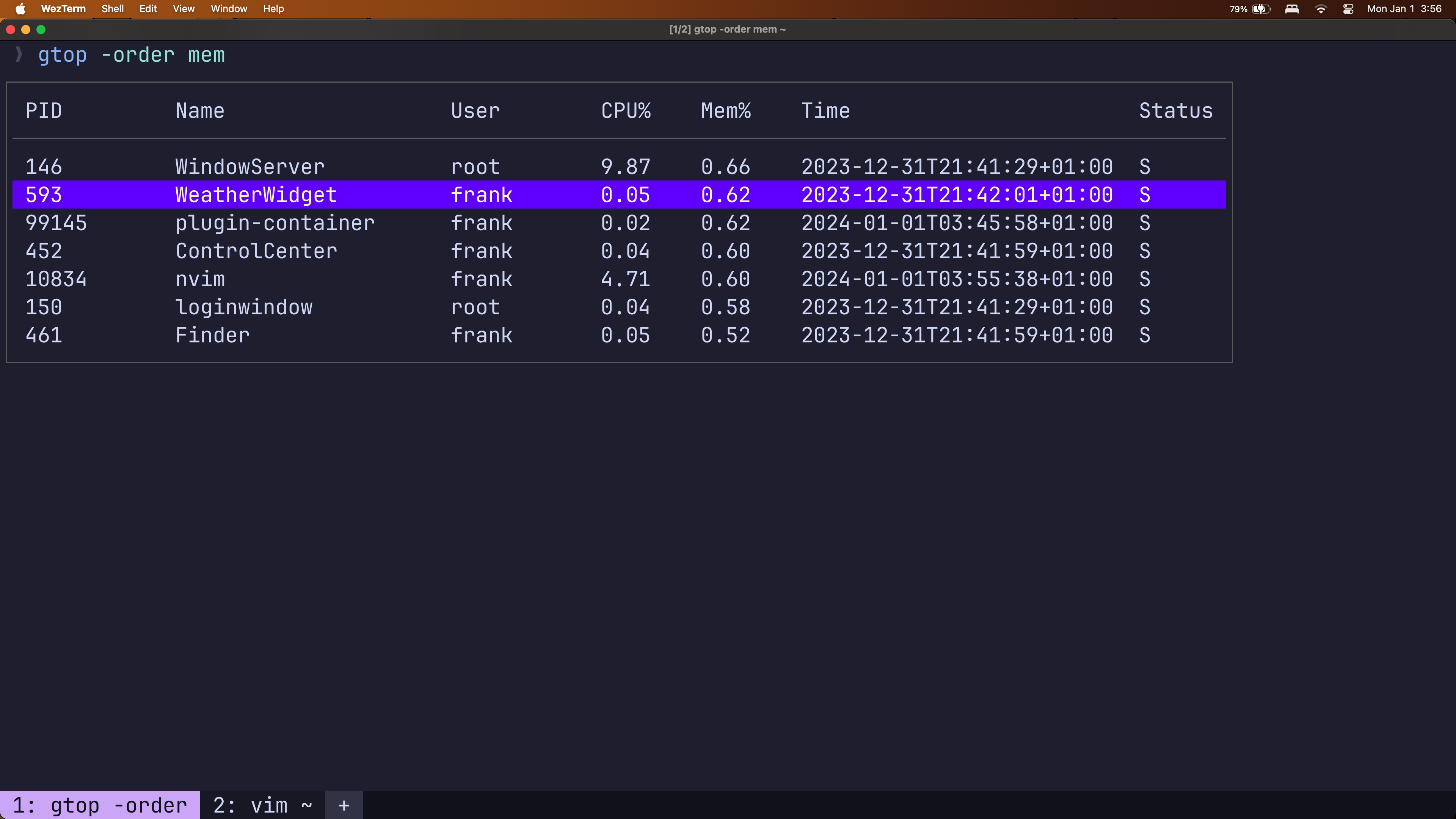Click the battery status icon

tap(1261, 8)
